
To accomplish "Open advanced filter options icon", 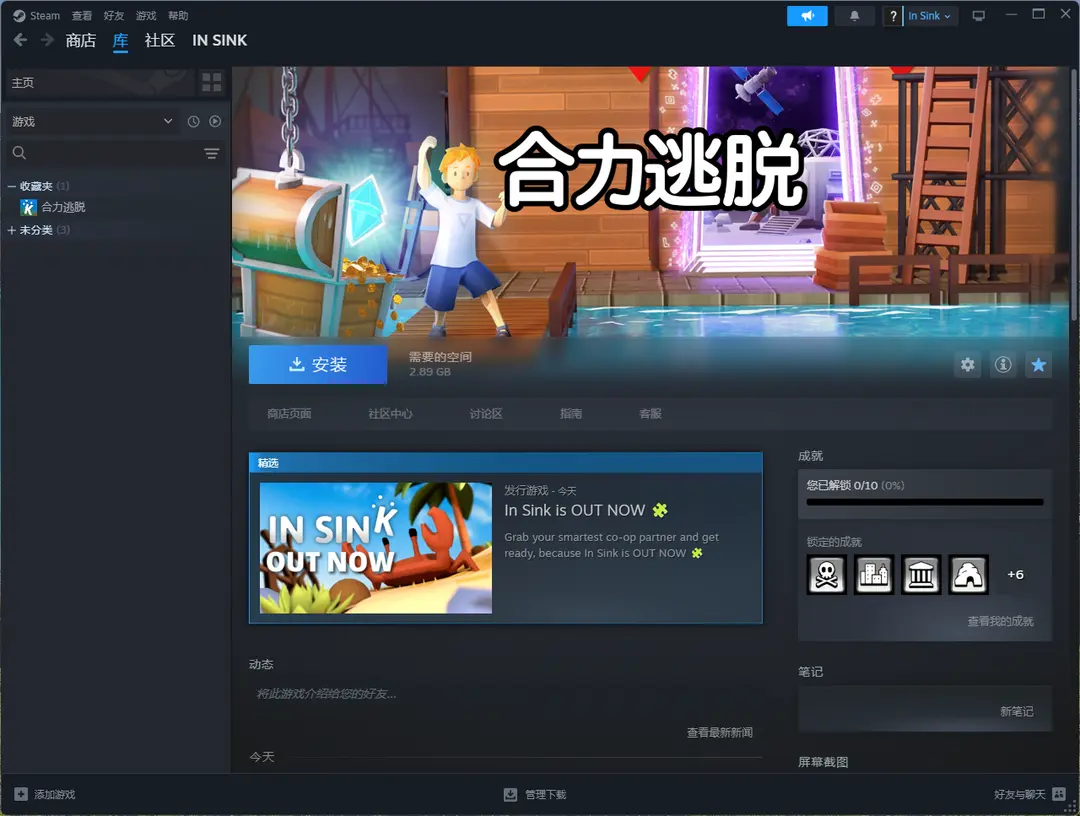I will pos(211,153).
